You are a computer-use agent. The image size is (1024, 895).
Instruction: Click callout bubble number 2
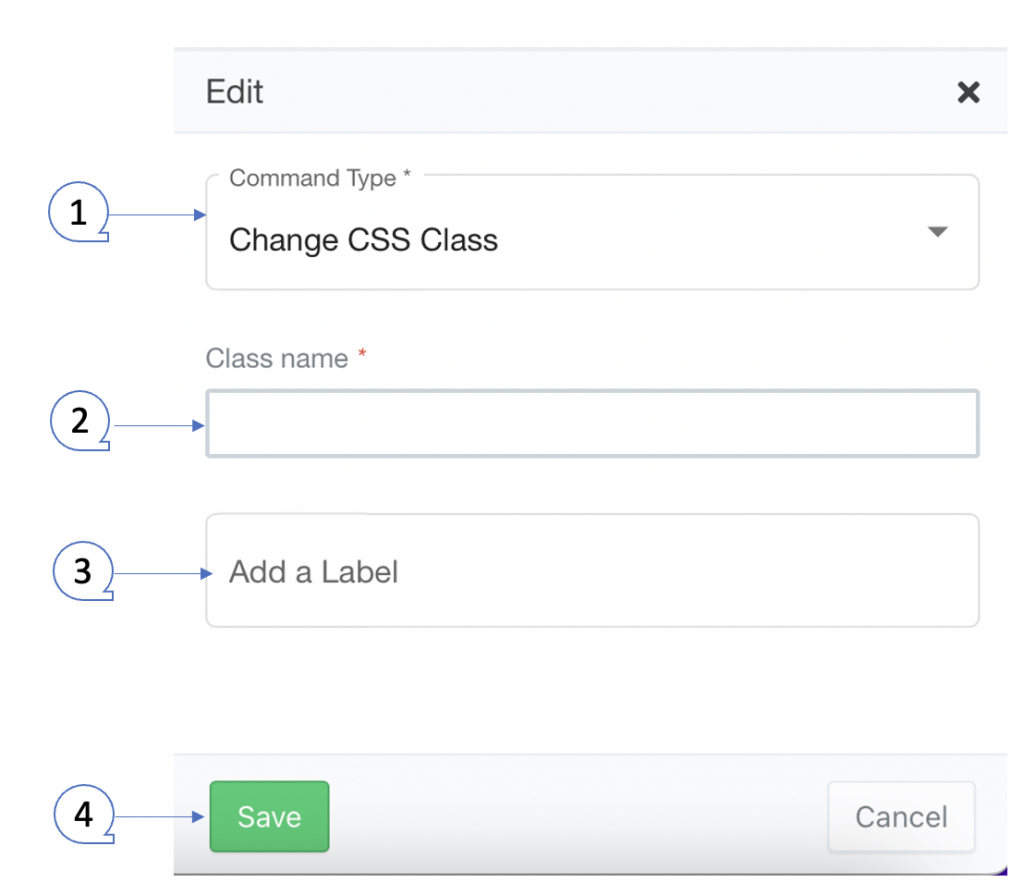80,421
